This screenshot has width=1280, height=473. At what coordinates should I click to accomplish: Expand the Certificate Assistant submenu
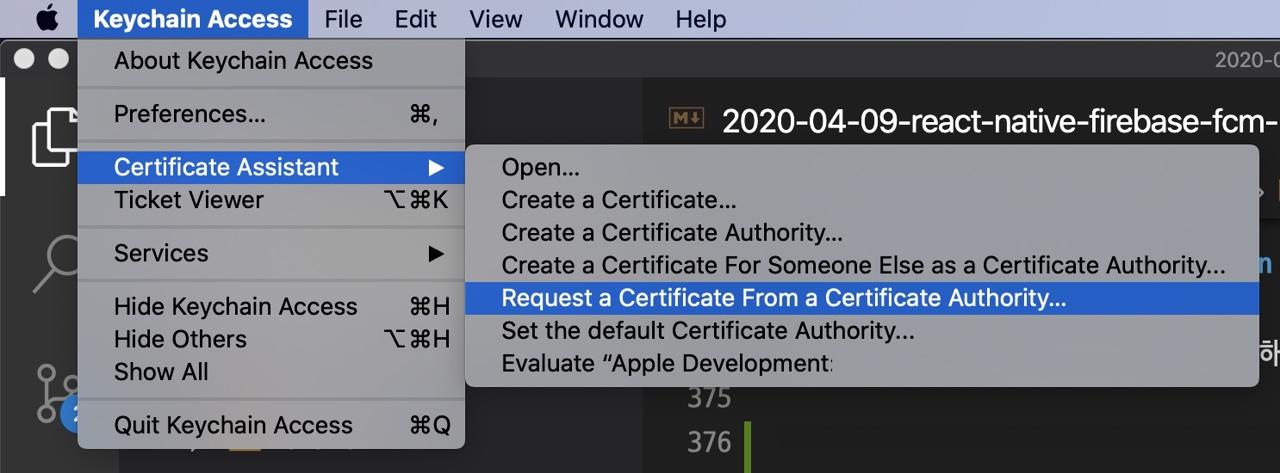tap(271, 167)
